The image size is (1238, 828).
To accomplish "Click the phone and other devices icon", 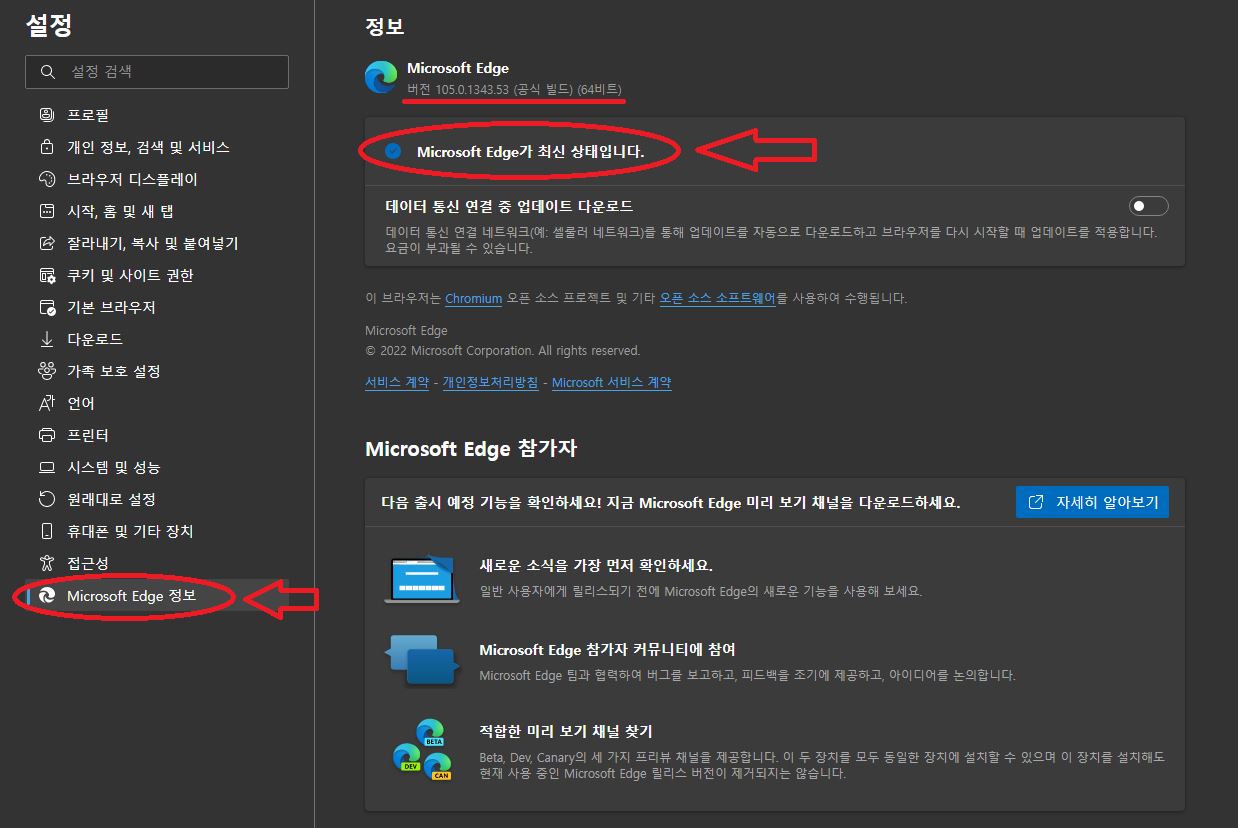I will coord(46,531).
